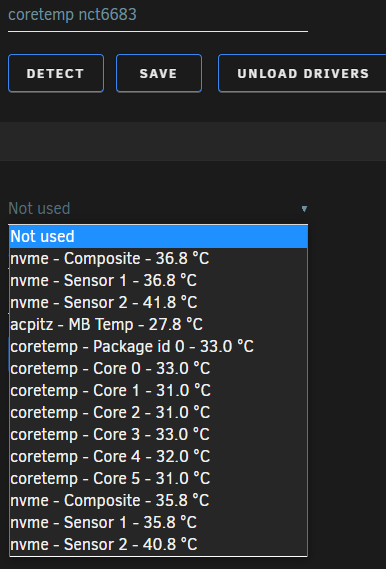Click the Unload Drivers button
The height and width of the screenshot is (569, 386).
tap(302, 73)
